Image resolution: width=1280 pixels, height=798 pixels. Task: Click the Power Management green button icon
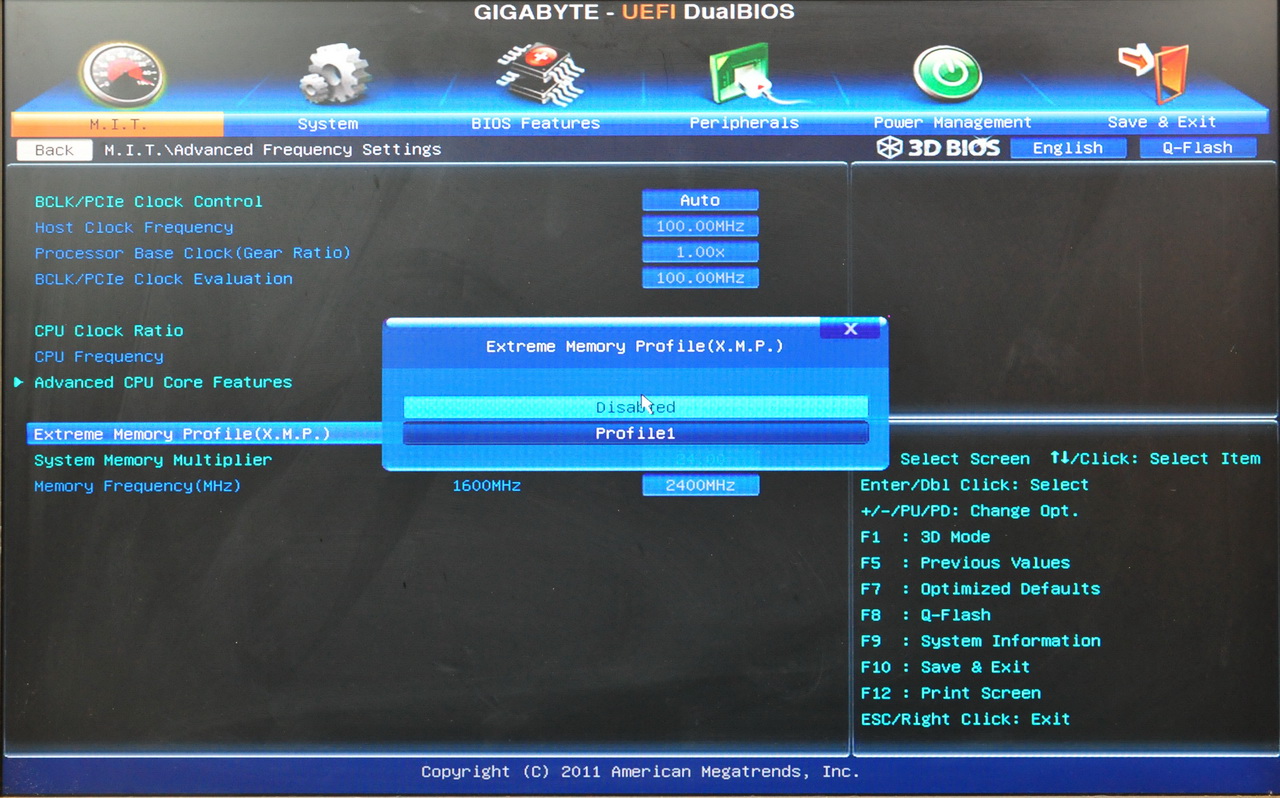click(x=947, y=74)
